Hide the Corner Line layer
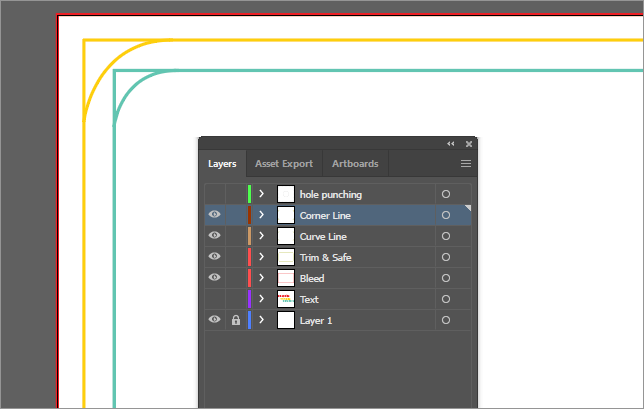The image size is (644, 409). (x=215, y=214)
